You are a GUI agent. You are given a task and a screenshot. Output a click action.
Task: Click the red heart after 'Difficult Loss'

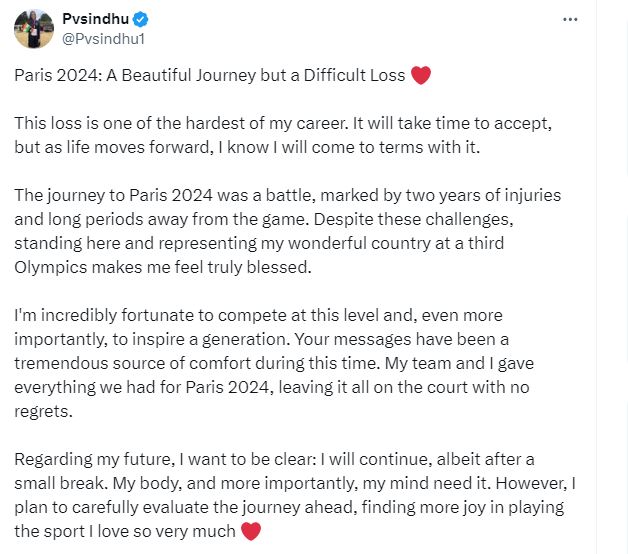(421, 75)
